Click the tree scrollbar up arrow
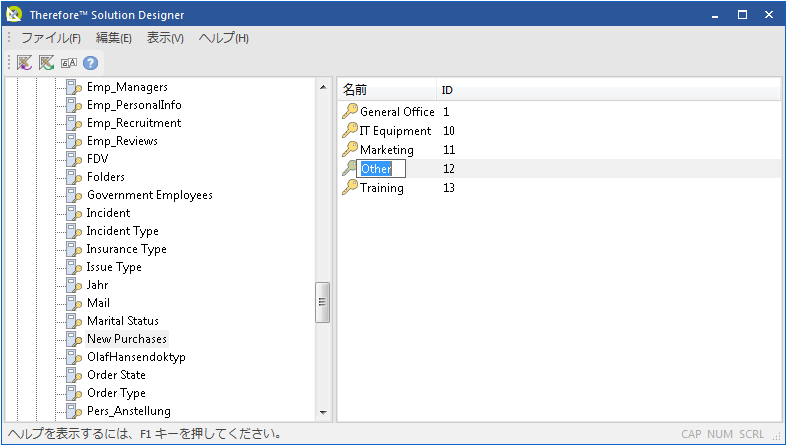This screenshot has height=446, width=786. pos(323,87)
